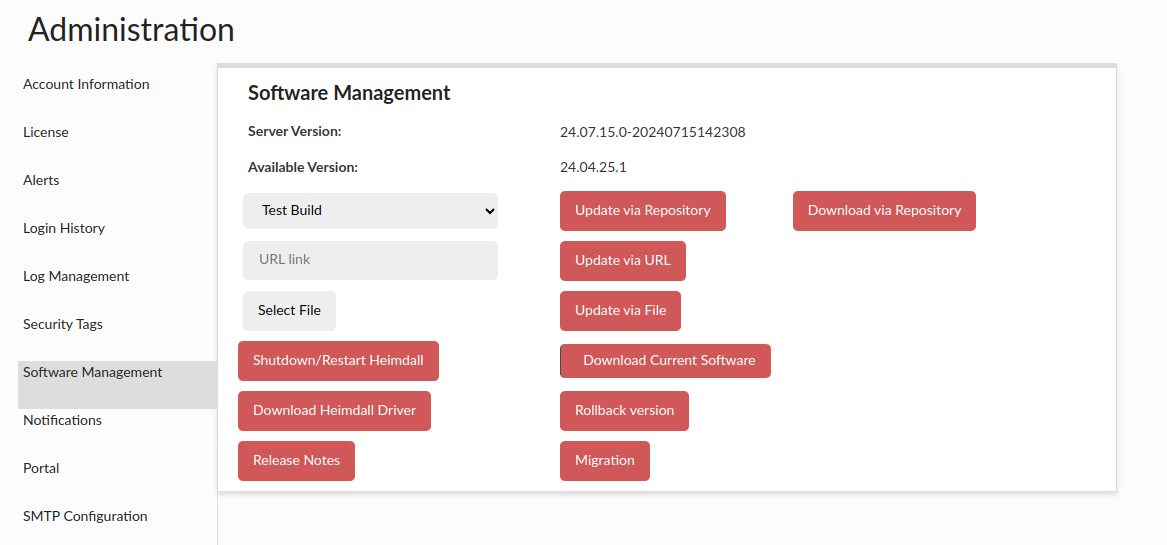Open SMTP Configuration page
This screenshot has width=1167, height=545.
coord(85,517)
